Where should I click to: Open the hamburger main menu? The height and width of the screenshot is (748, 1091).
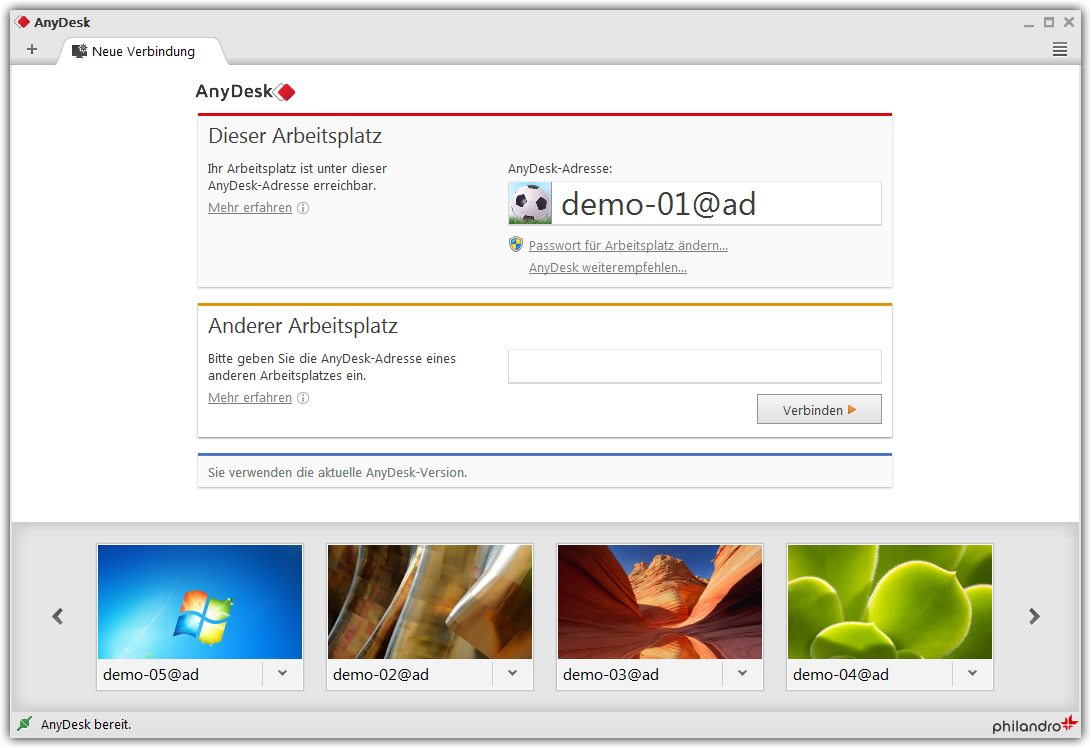[x=1060, y=49]
